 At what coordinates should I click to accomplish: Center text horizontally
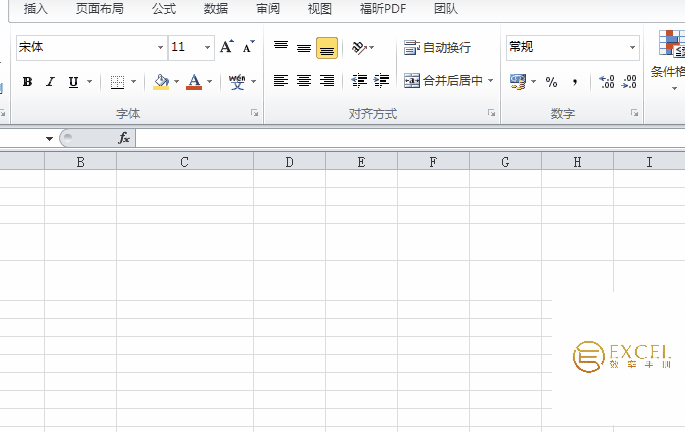coord(304,81)
